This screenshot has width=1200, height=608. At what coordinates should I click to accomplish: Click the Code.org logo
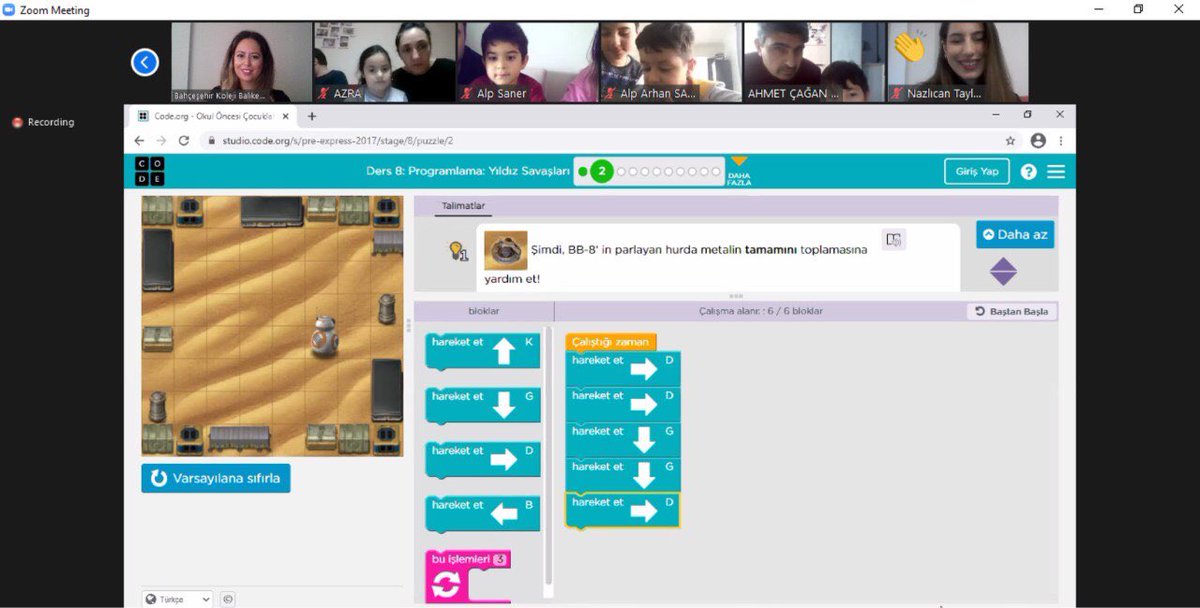tap(150, 171)
